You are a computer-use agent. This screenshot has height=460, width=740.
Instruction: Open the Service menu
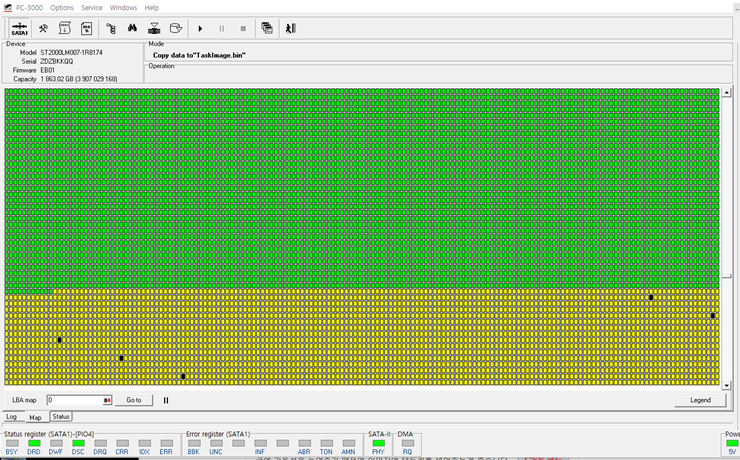[x=92, y=7]
